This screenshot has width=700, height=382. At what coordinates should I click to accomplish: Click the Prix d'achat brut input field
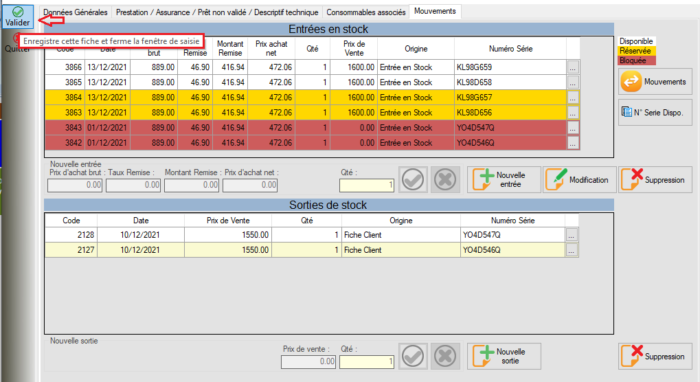pyautogui.click(x=75, y=185)
